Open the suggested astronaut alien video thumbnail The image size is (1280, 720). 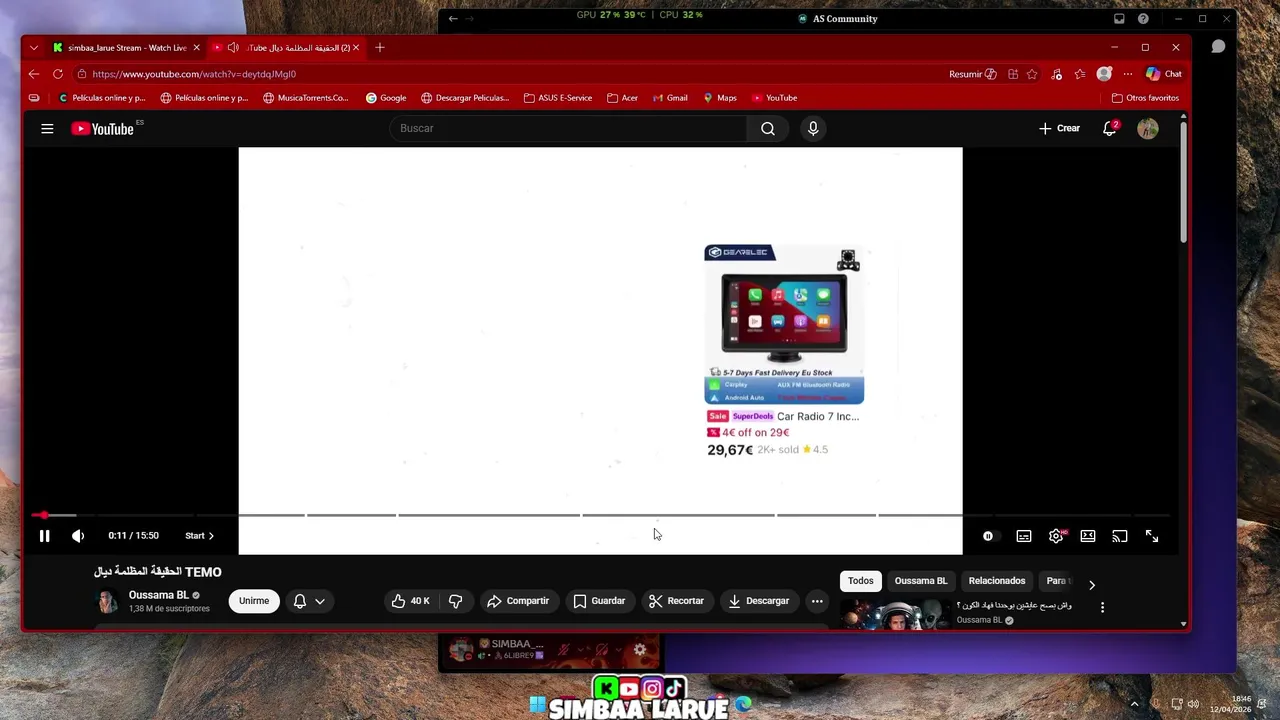[895, 614]
